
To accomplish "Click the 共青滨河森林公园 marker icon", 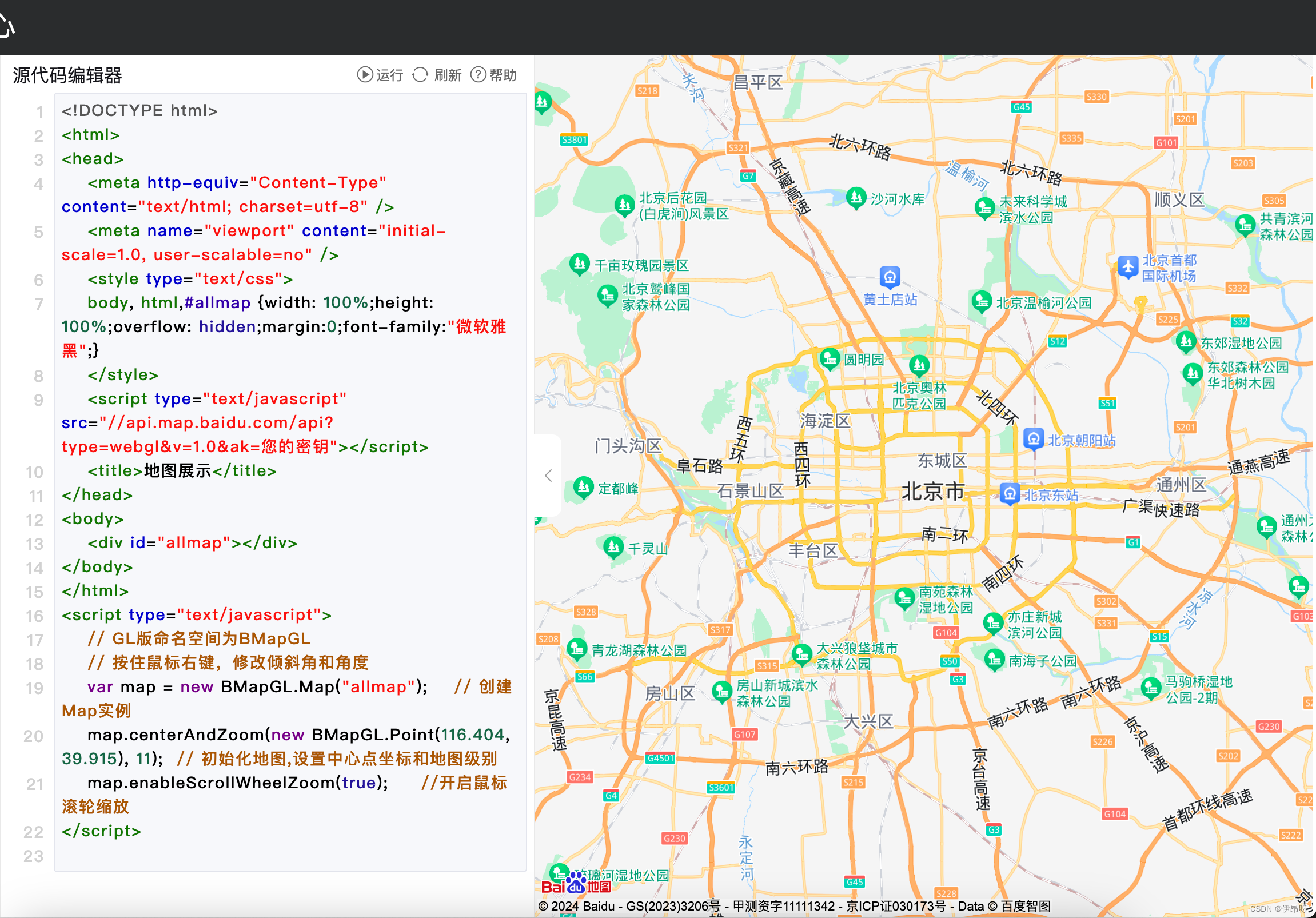I will pos(1245,226).
